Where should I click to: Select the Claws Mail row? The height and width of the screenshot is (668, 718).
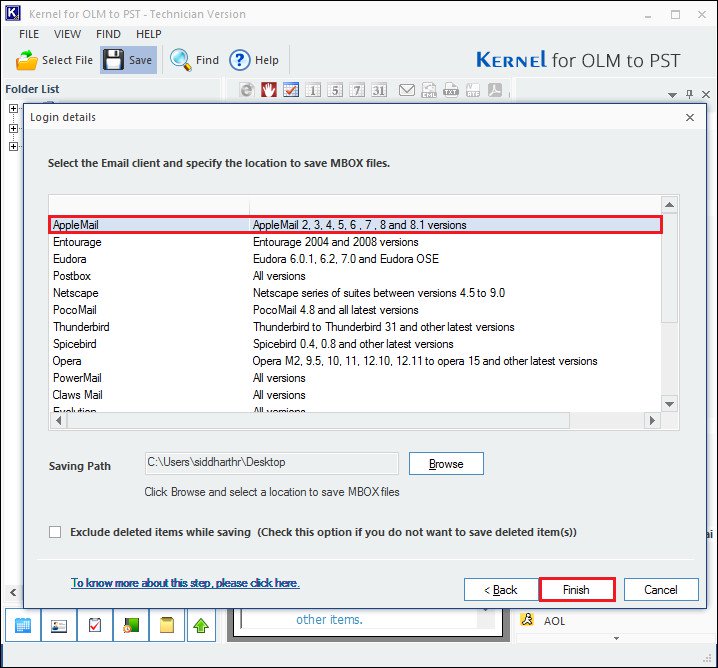pos(355,395)
